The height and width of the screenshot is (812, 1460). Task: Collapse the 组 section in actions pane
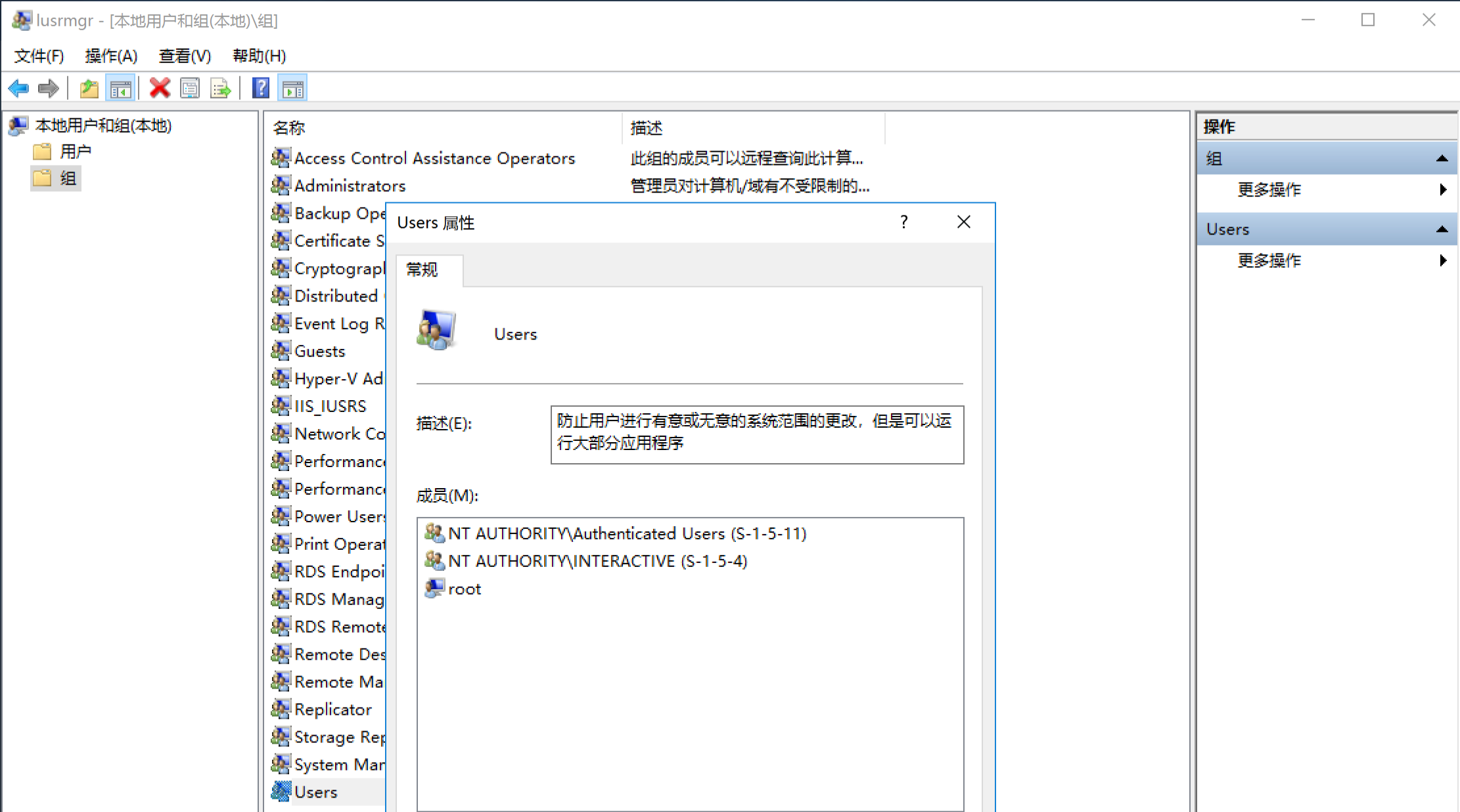pos(1442,159)
